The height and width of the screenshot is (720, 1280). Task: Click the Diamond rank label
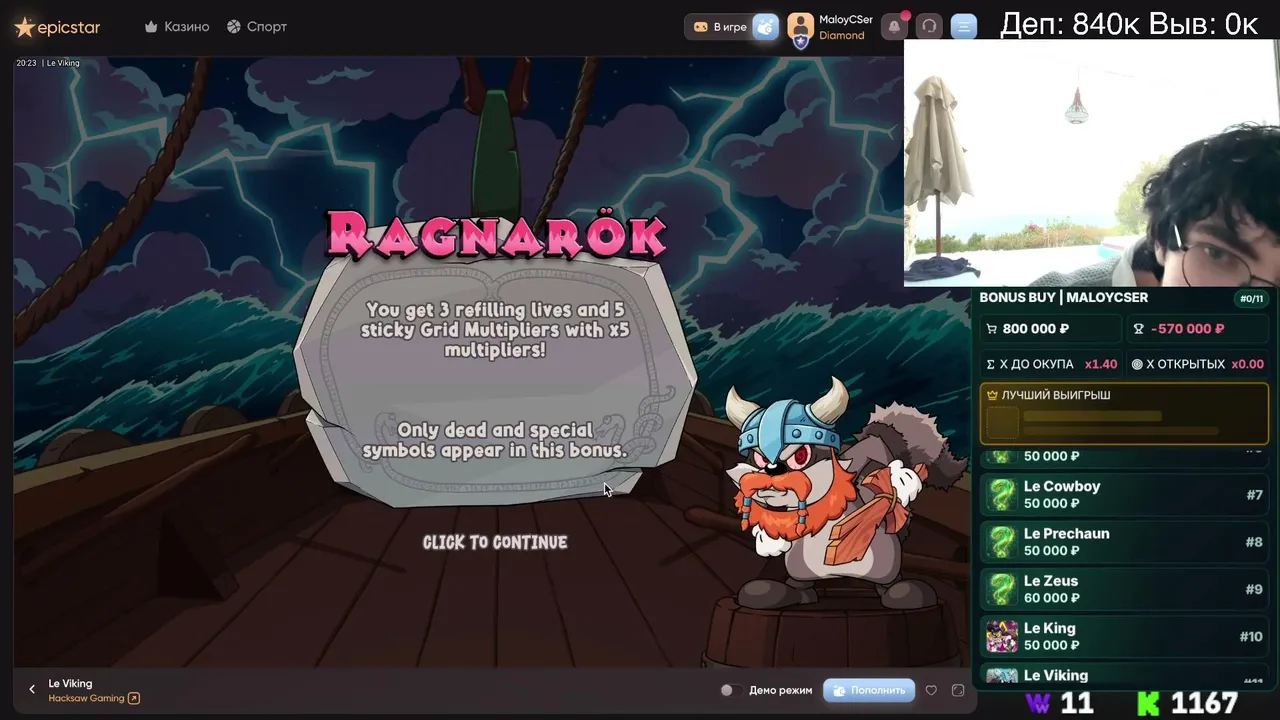click(x=842, y=36)
